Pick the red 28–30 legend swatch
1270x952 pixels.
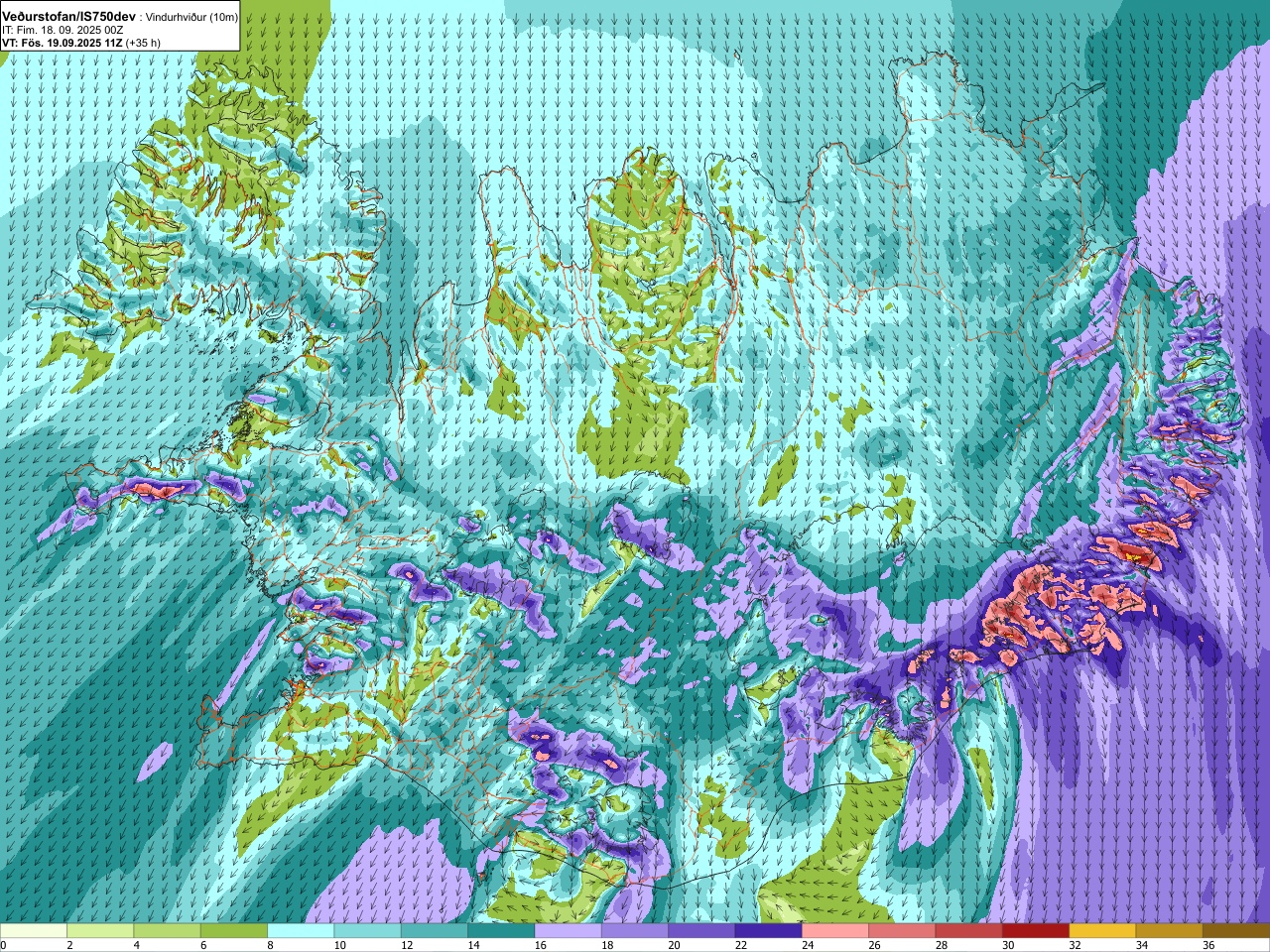[x=968, y=931]
